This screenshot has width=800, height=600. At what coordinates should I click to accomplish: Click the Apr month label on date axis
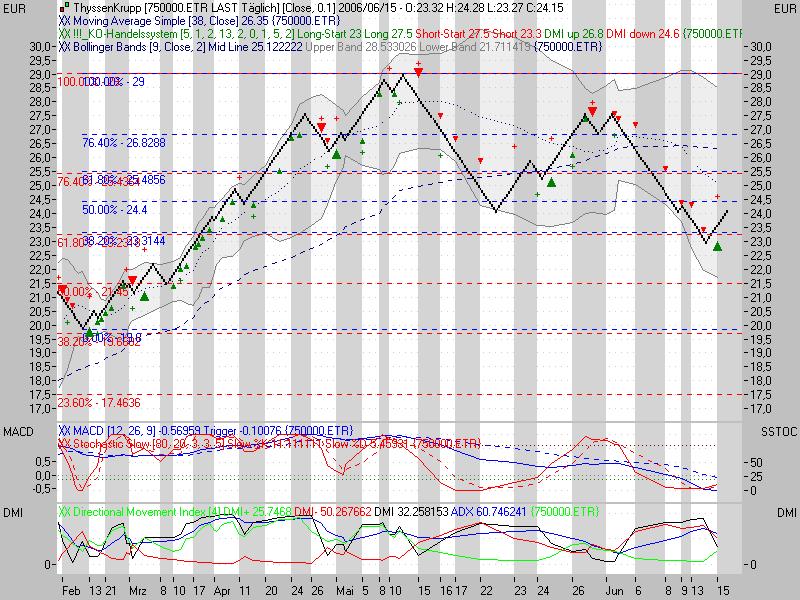(x=222, y=591)
